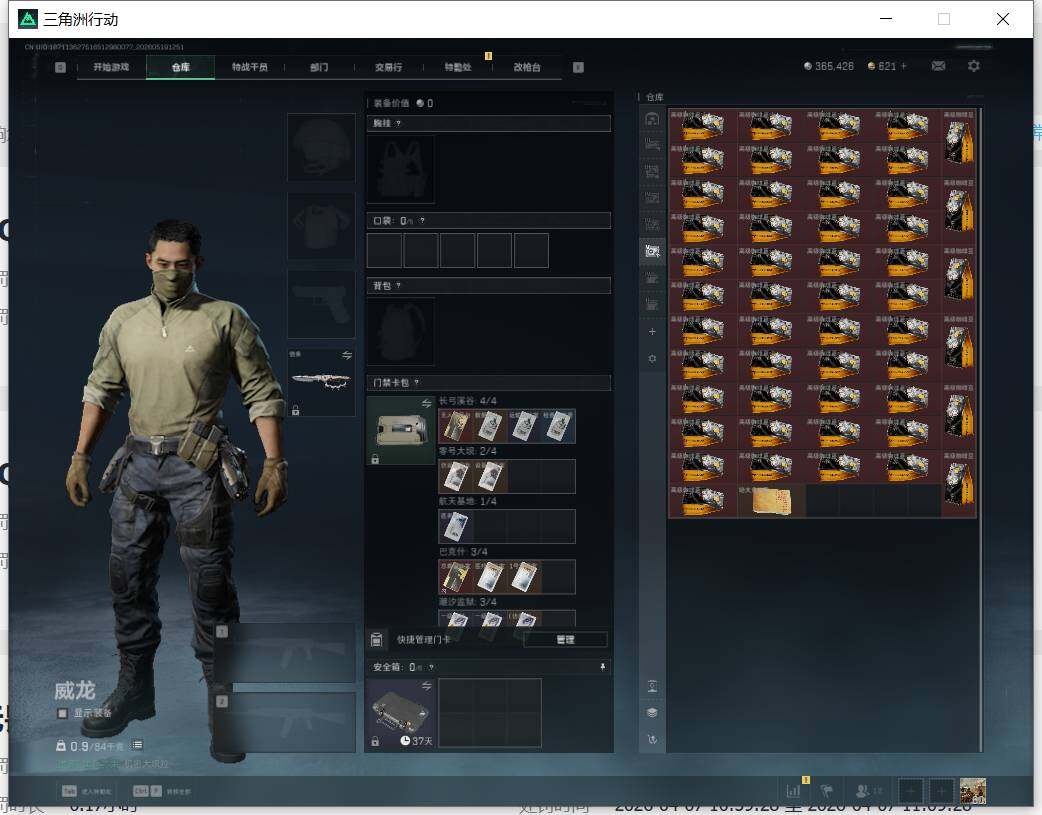Click the sidebar storage box icon above layers
Viewport: 1042px width, 815px height.
click(652, 686)
